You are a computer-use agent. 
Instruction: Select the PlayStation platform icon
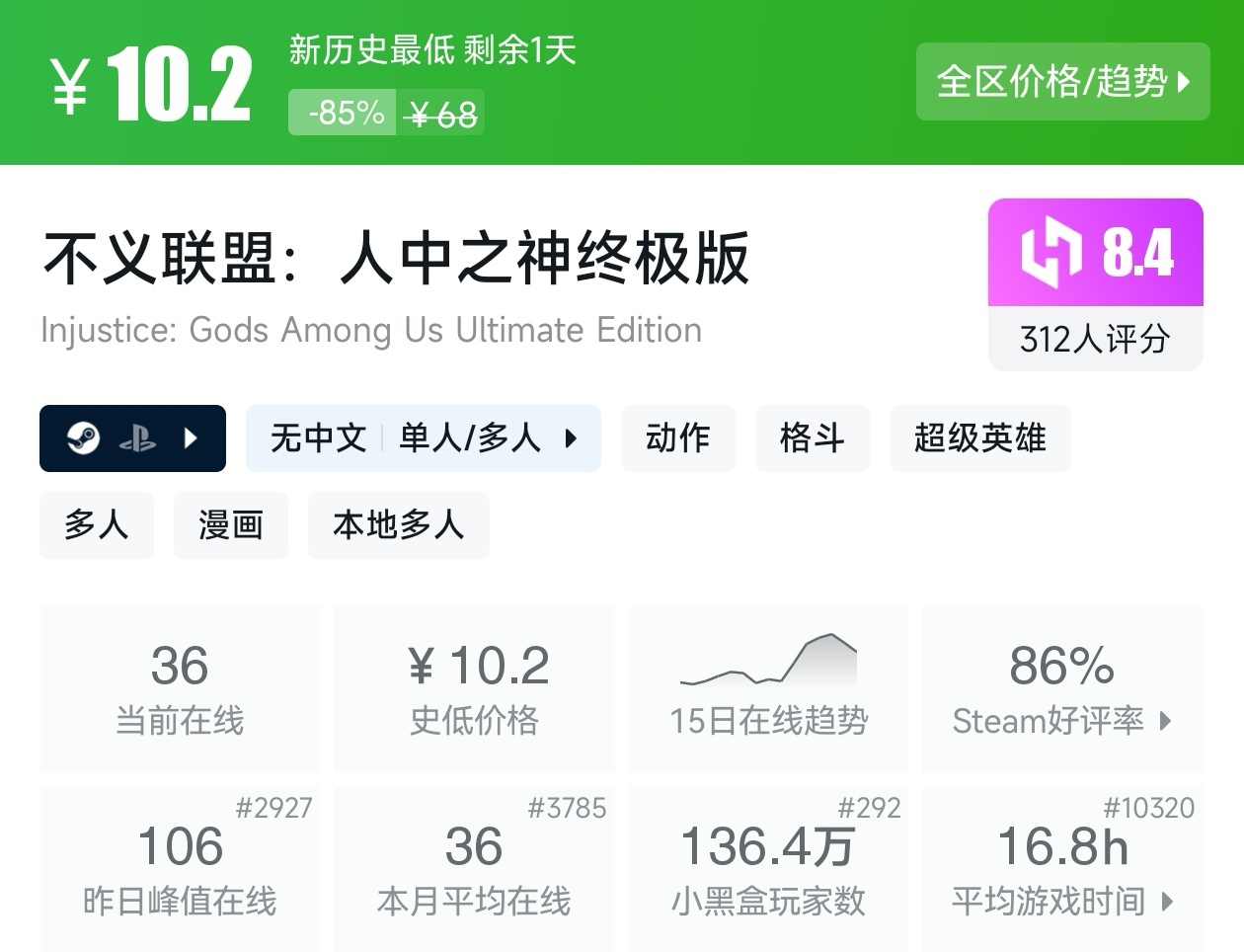coord(138,437)
